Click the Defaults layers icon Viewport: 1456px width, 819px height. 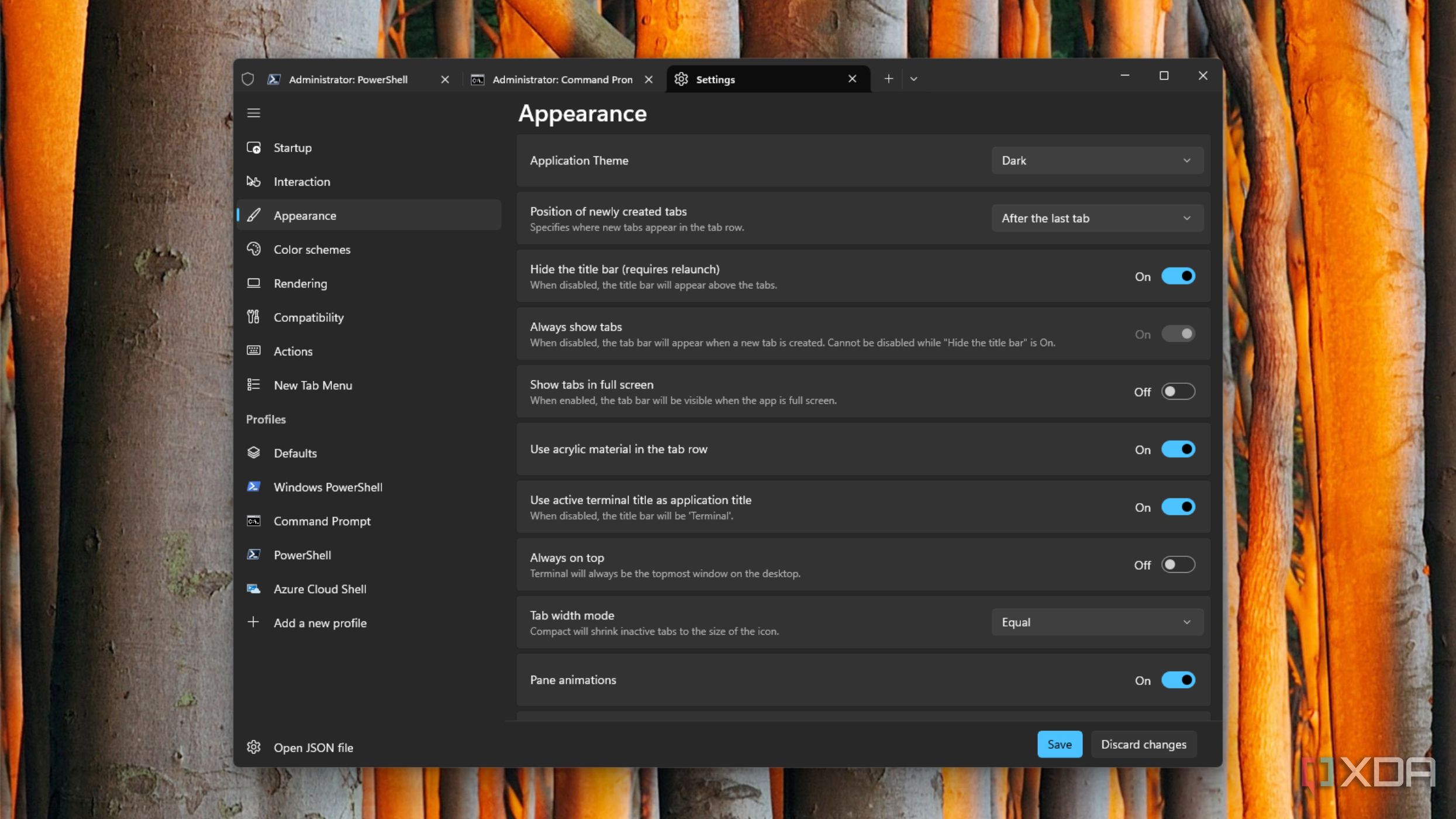[253, 453]
